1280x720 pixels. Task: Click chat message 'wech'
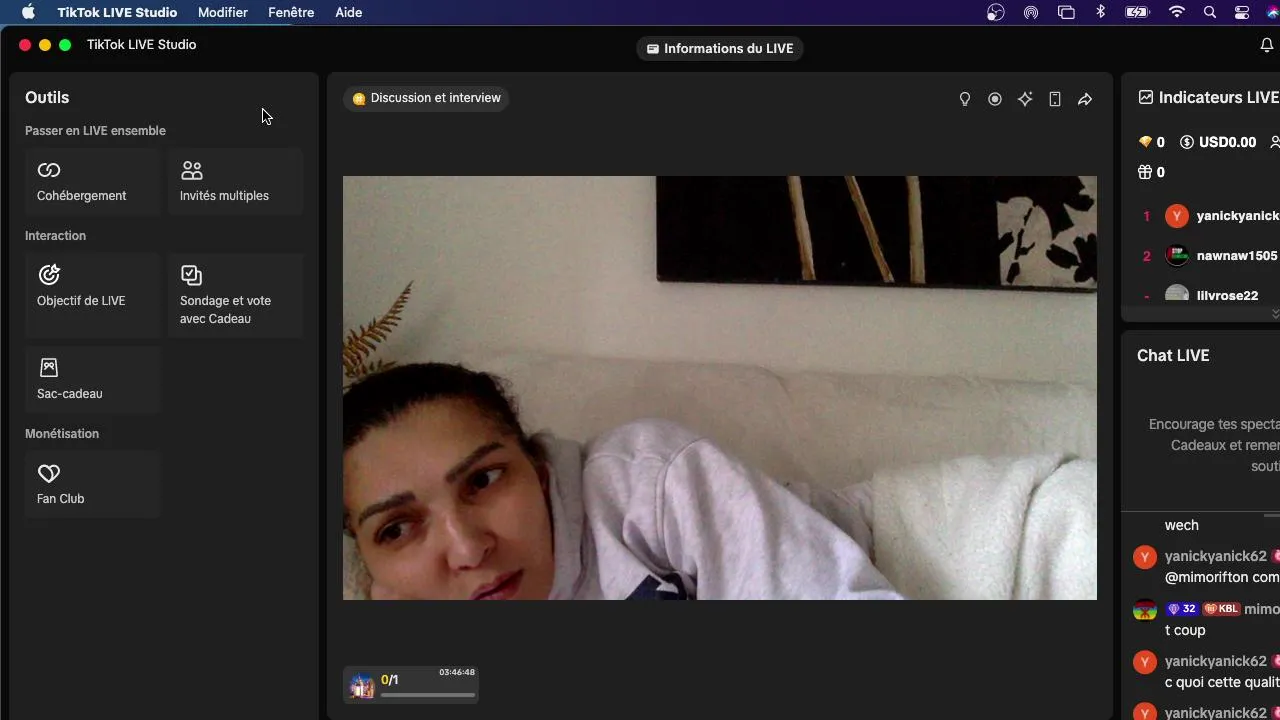coord(1182,525)
